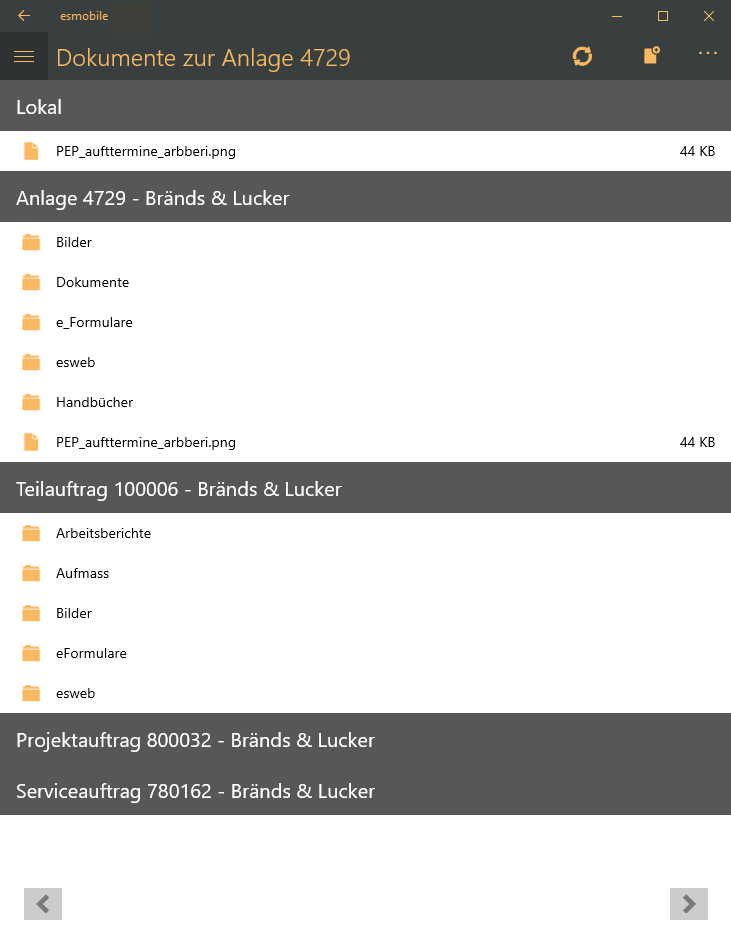This screenshot has width=731, height=931.
Task: Click the Handbücher folder icon
Action: click(31, 402)
